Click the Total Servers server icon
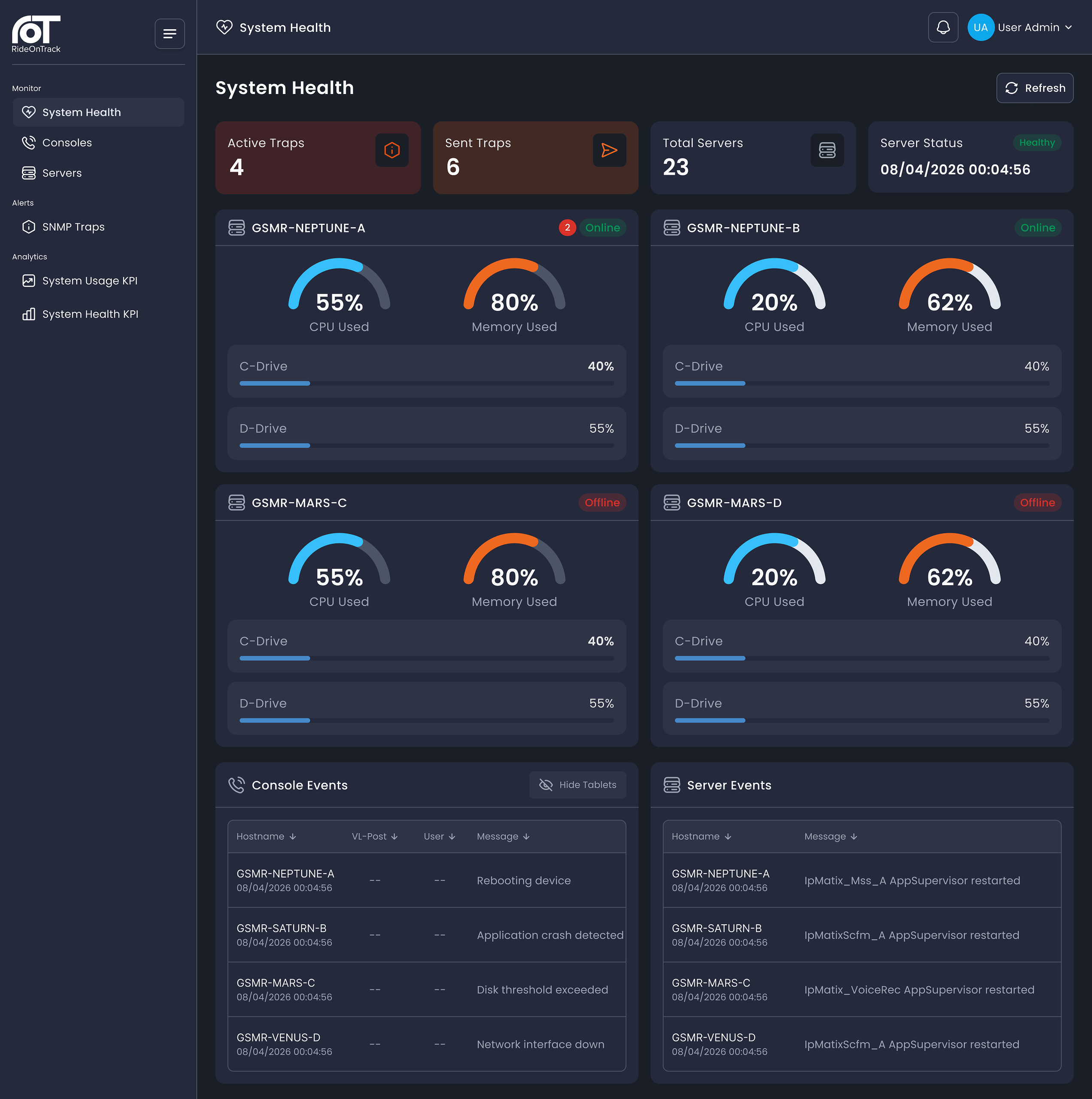Screen dimensions: 1092x1099 [827, 150]
